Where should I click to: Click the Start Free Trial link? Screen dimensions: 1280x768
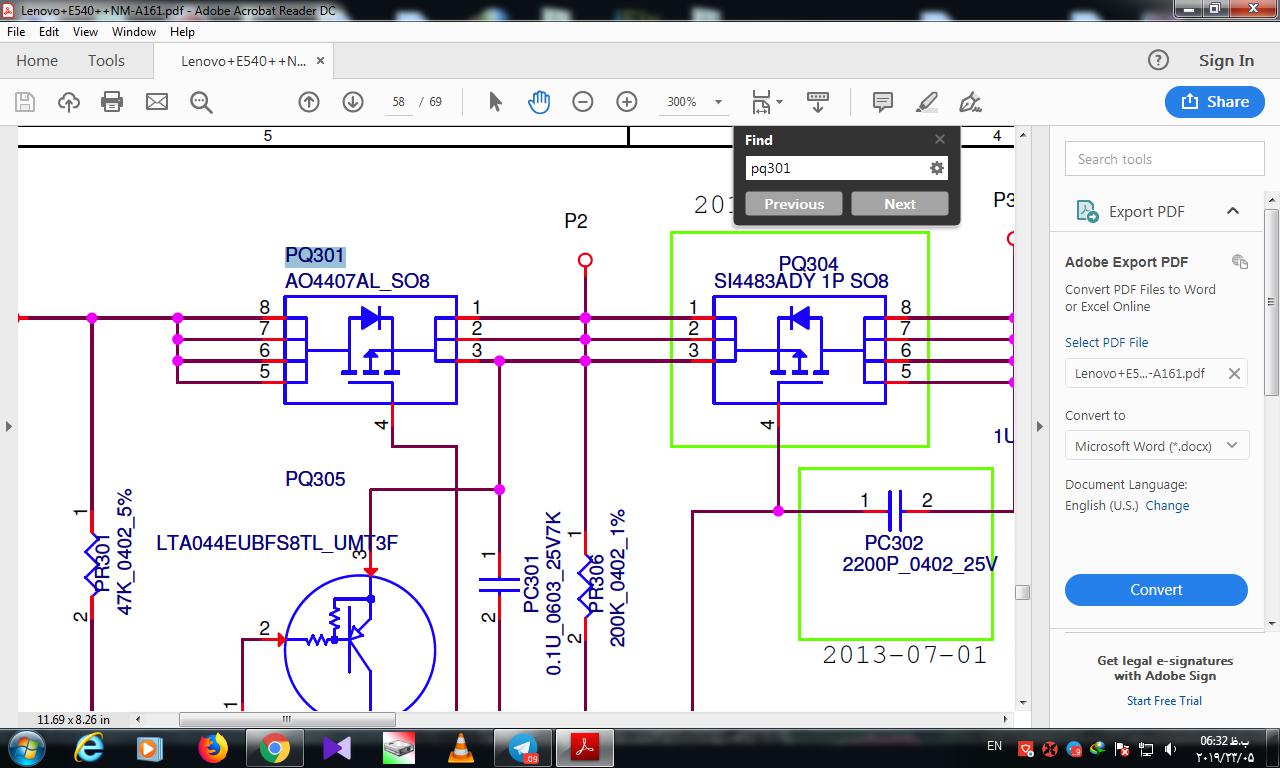click(x=1164, y=701)
